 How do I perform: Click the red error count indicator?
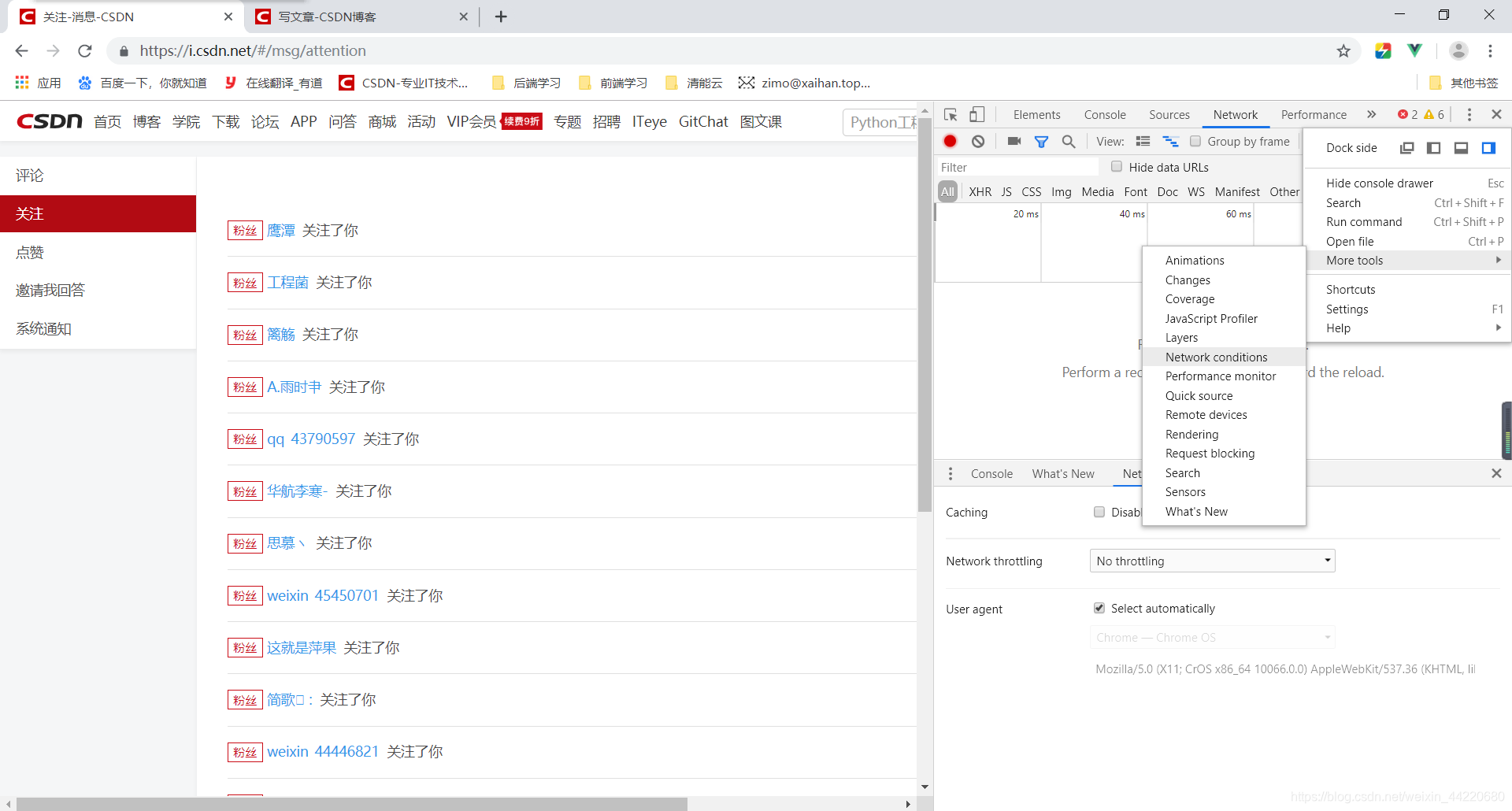tap(1408, 115)
